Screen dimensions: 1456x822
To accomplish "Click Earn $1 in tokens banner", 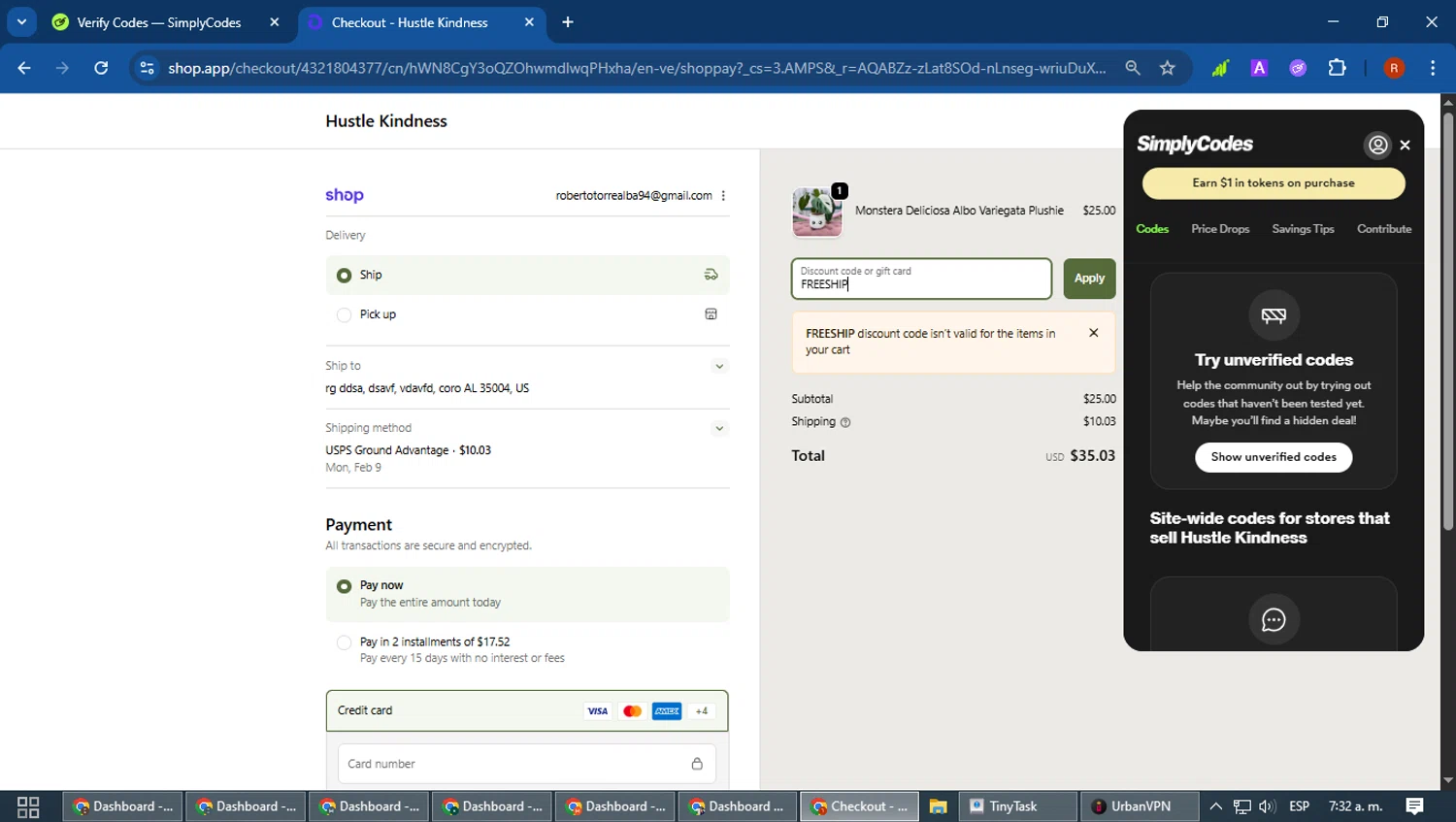I will click(x=1274, y=183).
